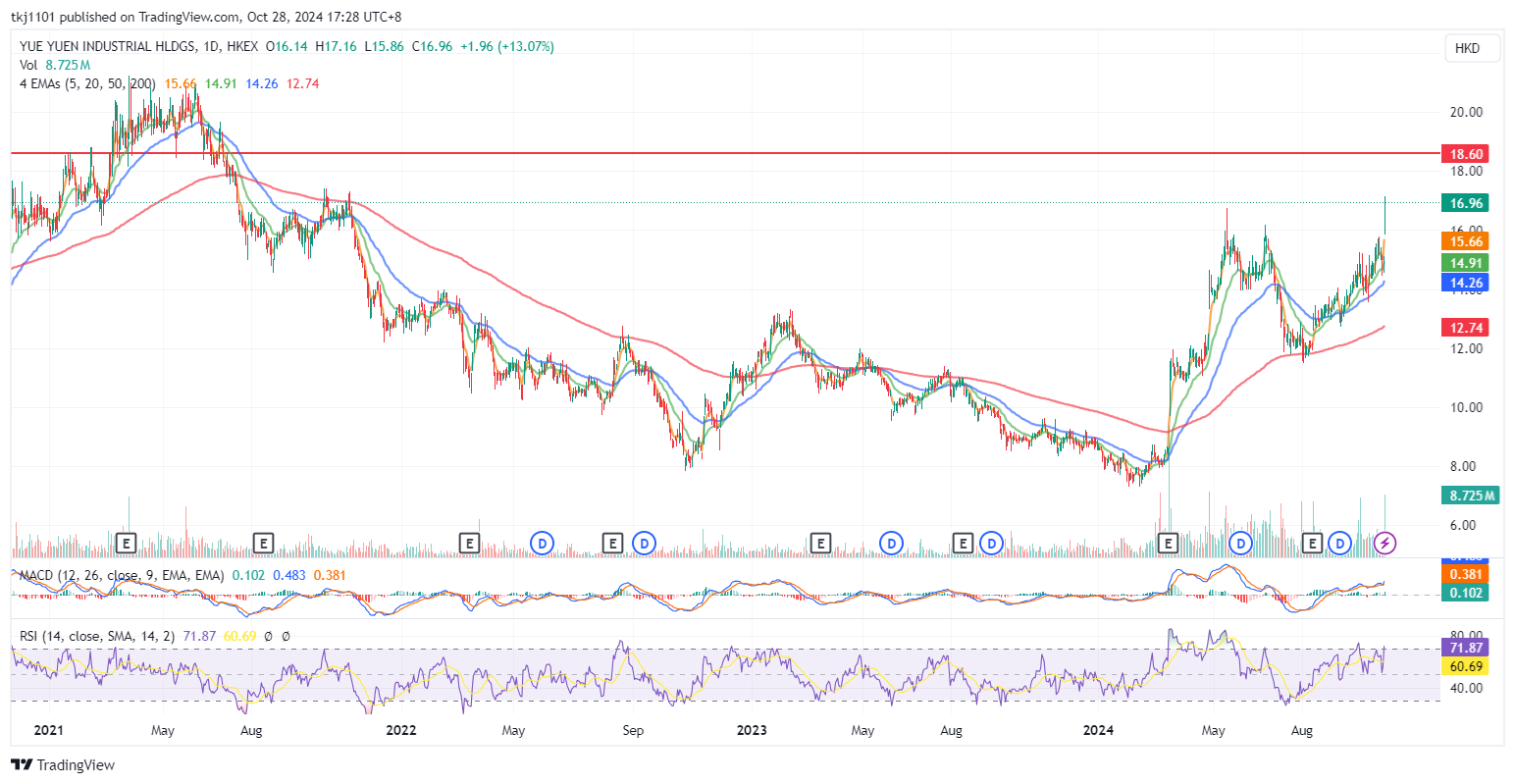This screenshot has height=784, width=1515.
Task: Click the orange 15.66 EMA axis label
Action: tap(1465, 241)
